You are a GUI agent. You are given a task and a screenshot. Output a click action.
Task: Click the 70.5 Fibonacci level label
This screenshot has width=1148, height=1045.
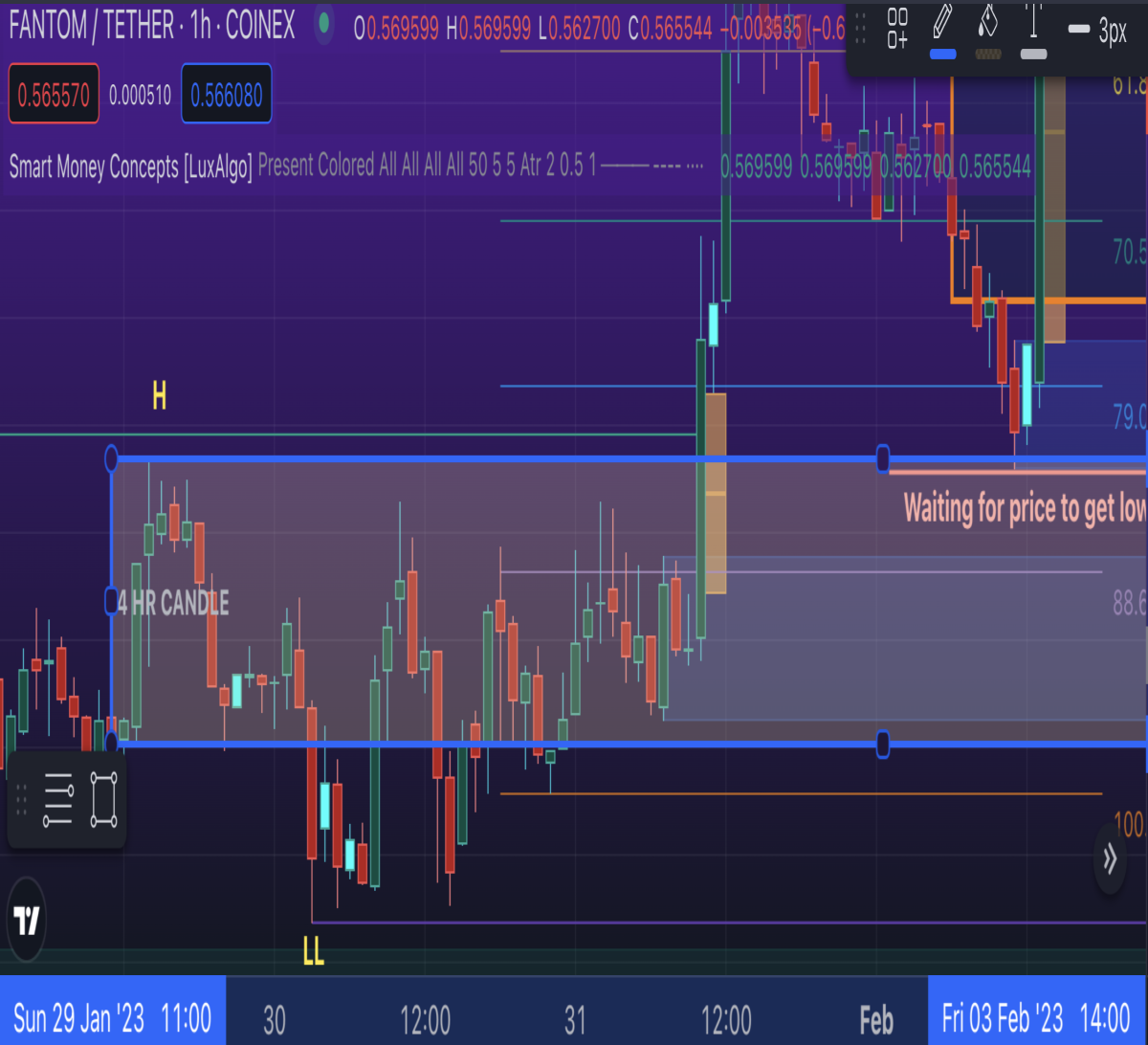(1130, 253)
